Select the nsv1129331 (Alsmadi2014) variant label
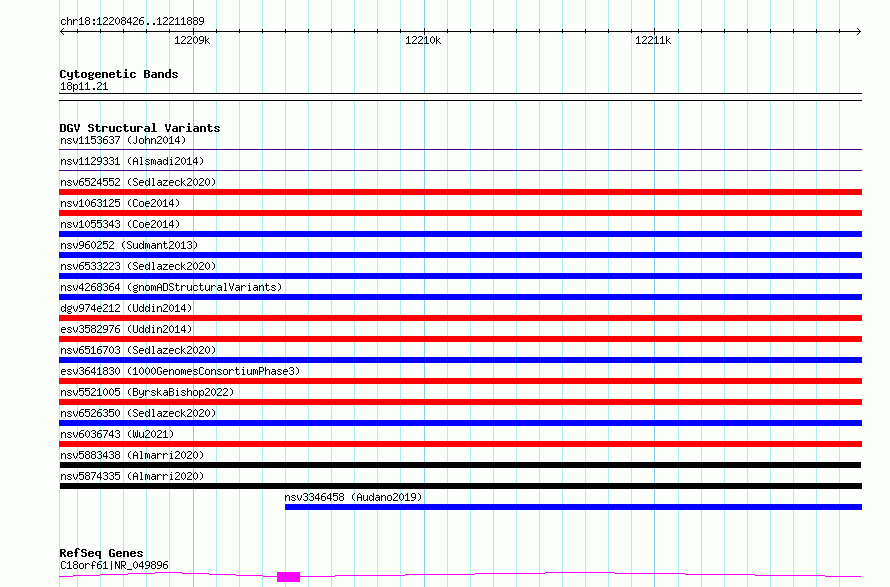The width and height of the screenshot is (890, 587). tap(132, 161)
